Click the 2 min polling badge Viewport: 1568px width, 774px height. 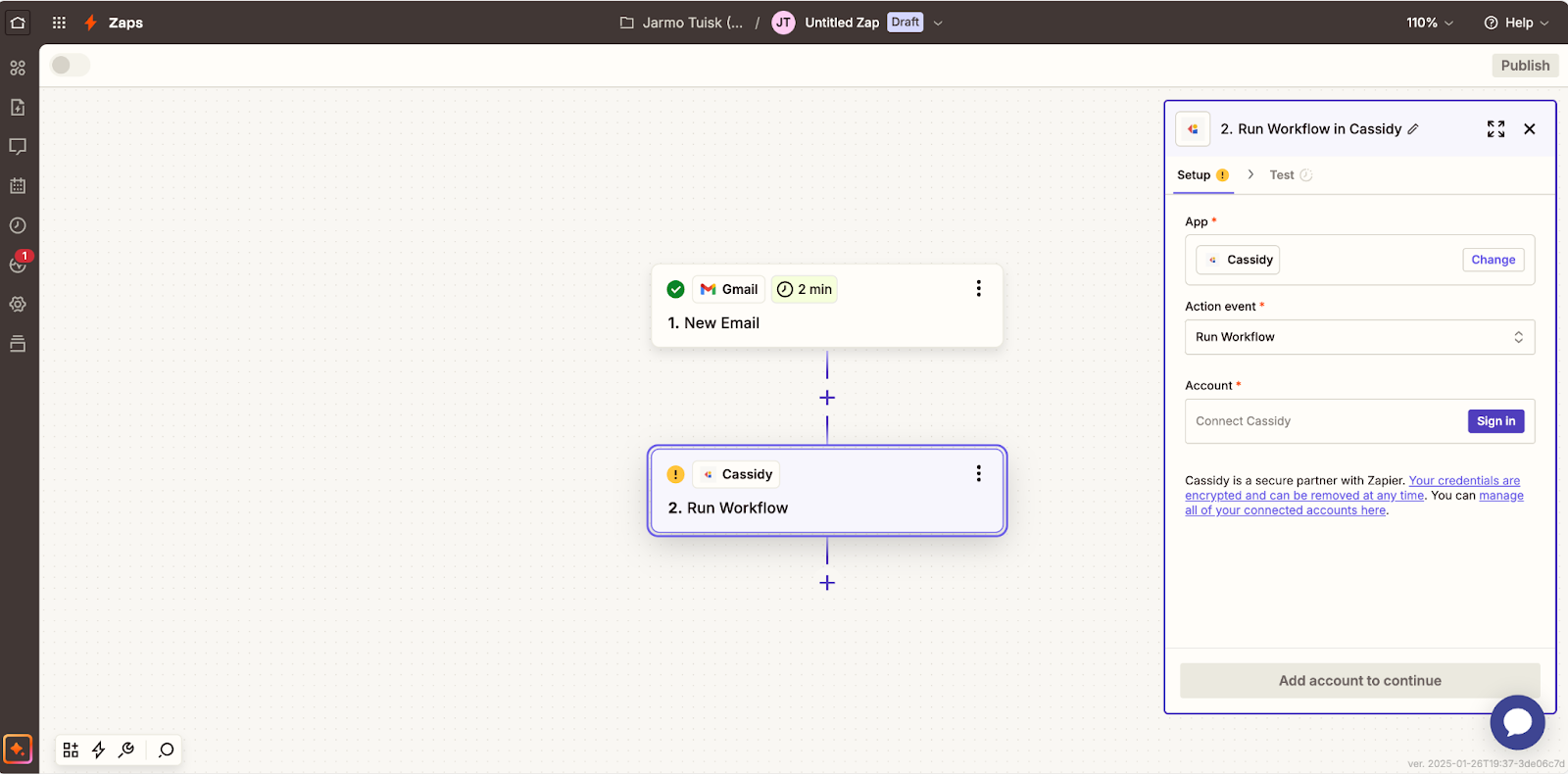coord(805,289)
